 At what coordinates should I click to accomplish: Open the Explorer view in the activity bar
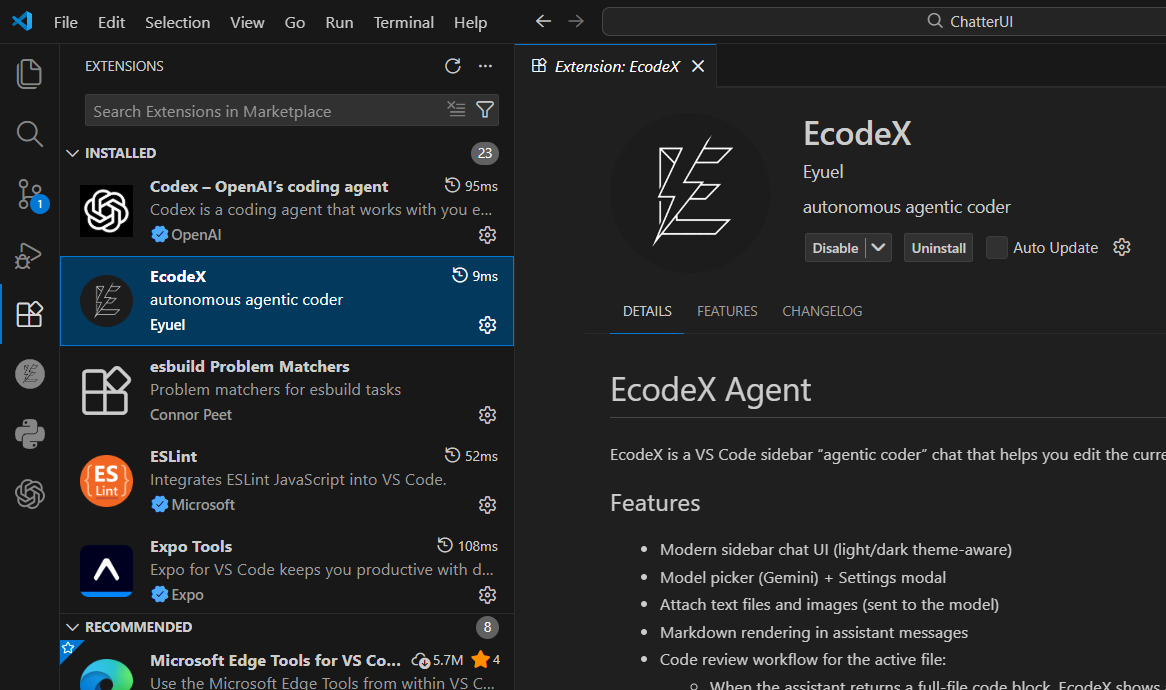[29, 73]
